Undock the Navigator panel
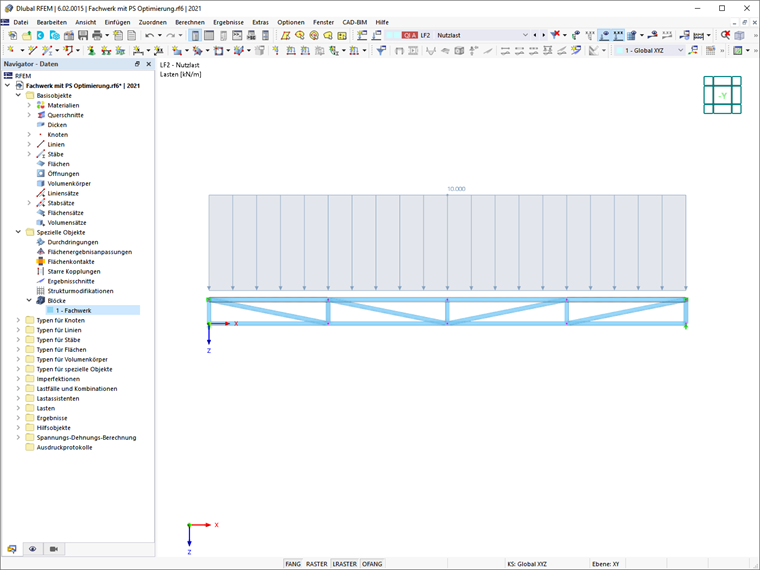Viewport: 760px width, 570px height. pyautogui.click(x=137, y=64)
